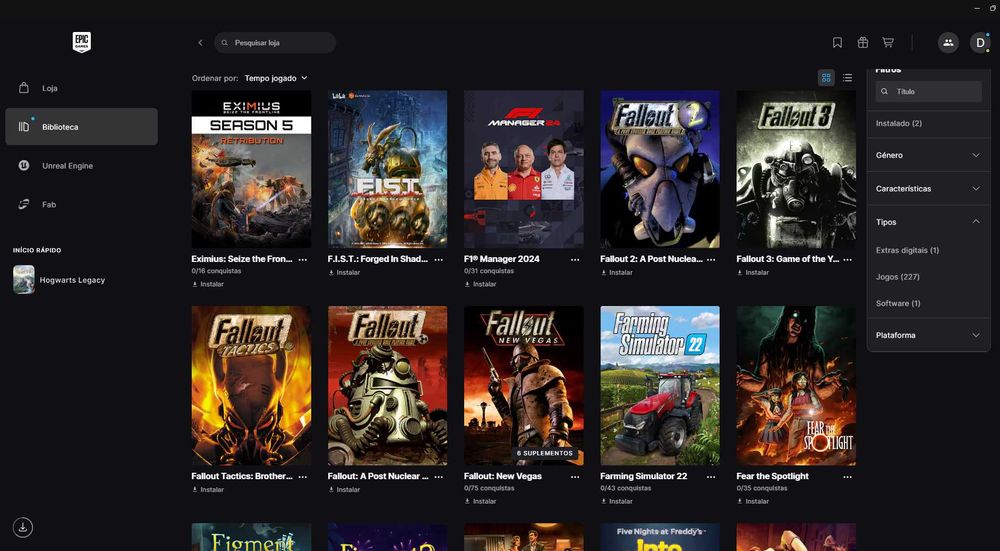Install F.I.S.T.: Forged In Shadow Torch
This screenshot has height=551, width=1000.
pos(344,272)
